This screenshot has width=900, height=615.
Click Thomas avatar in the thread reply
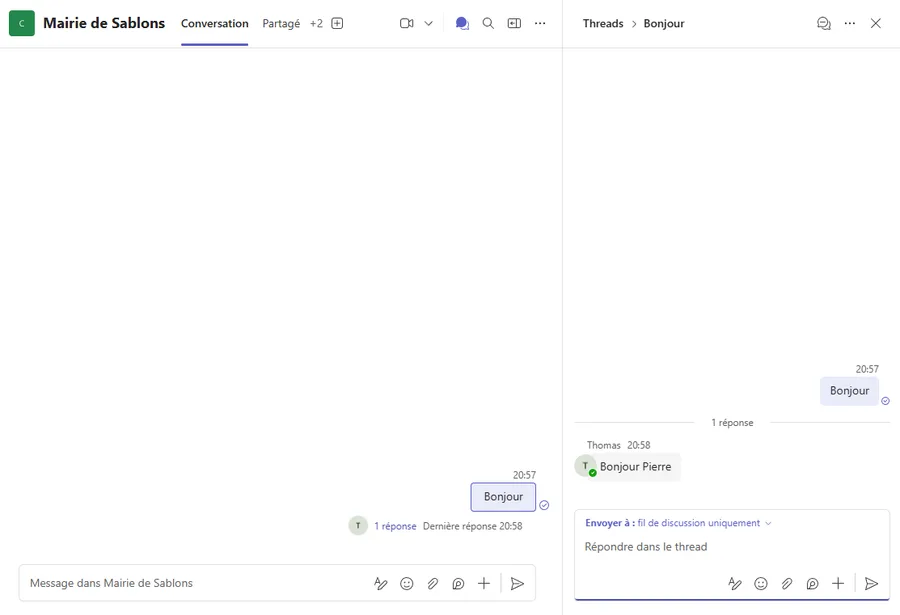(585, 466)
